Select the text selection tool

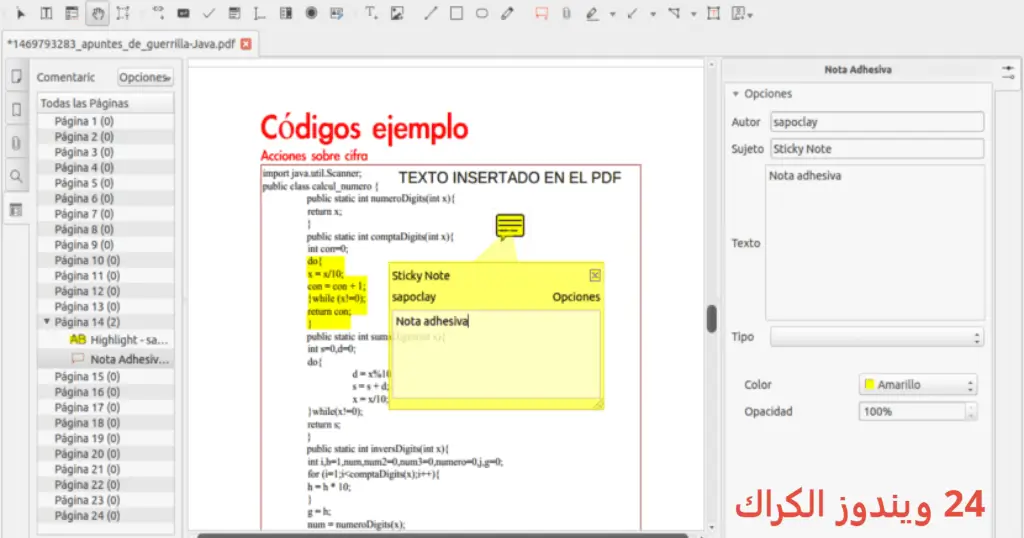(x=46, y=13)
